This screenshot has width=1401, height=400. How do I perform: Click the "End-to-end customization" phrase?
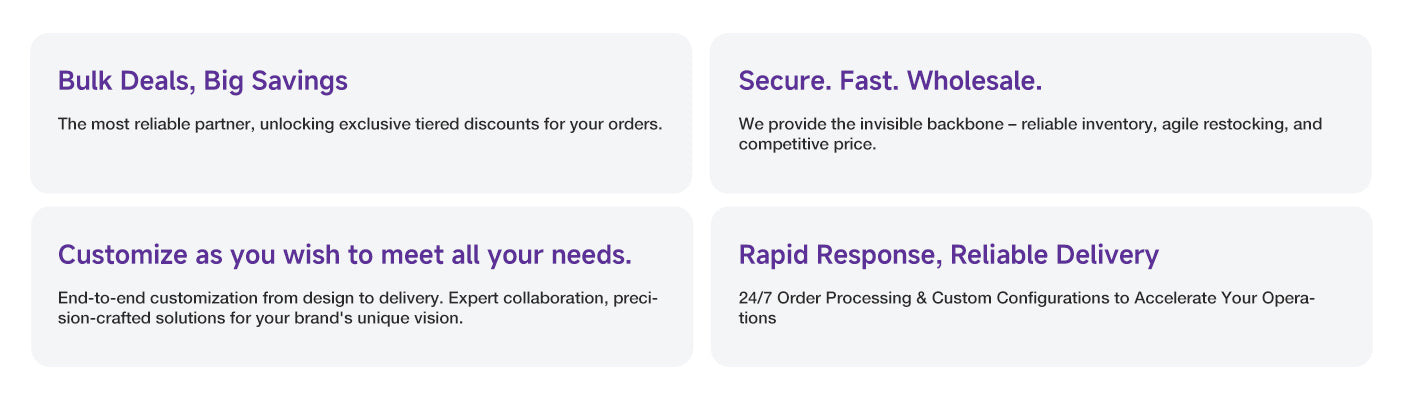click(158, 299)
